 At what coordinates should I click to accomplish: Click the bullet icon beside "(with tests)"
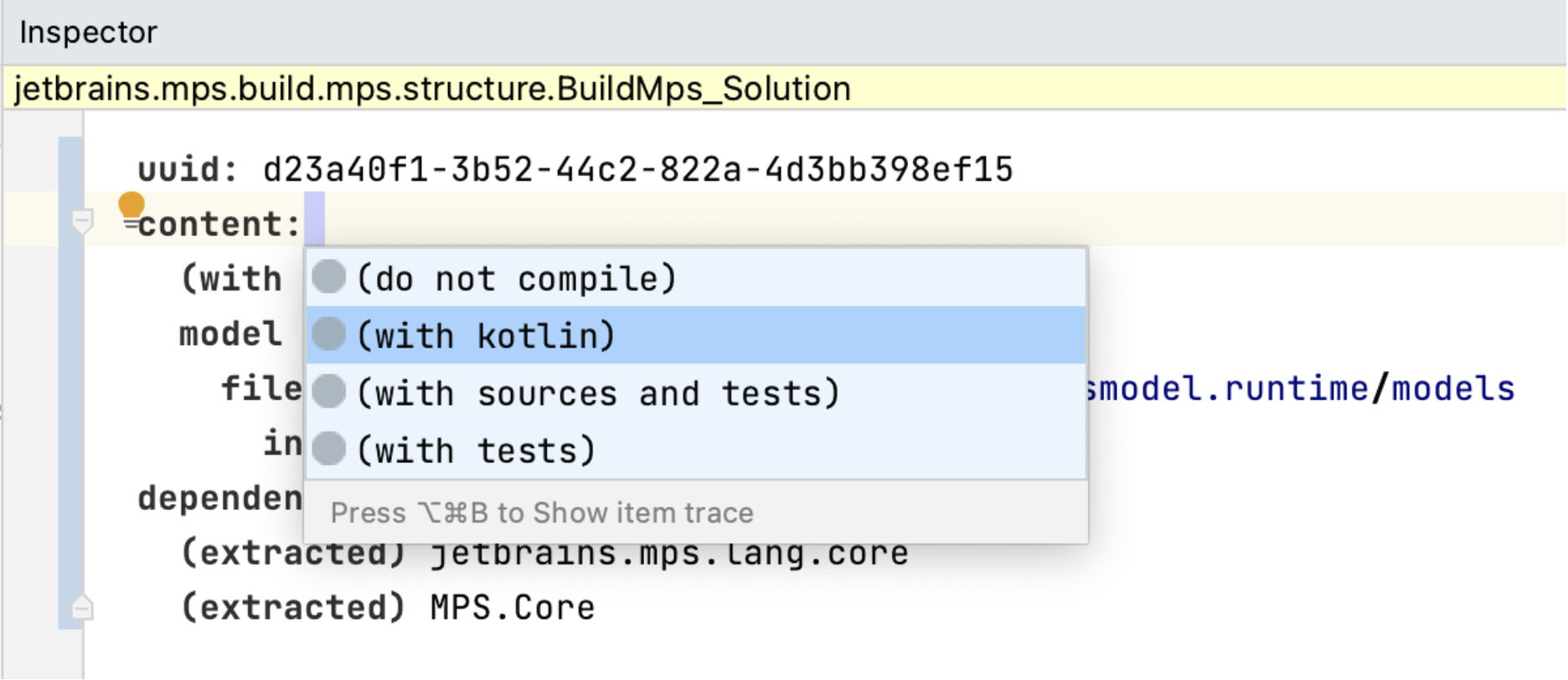pyautogui.click(x=328, y=449)
